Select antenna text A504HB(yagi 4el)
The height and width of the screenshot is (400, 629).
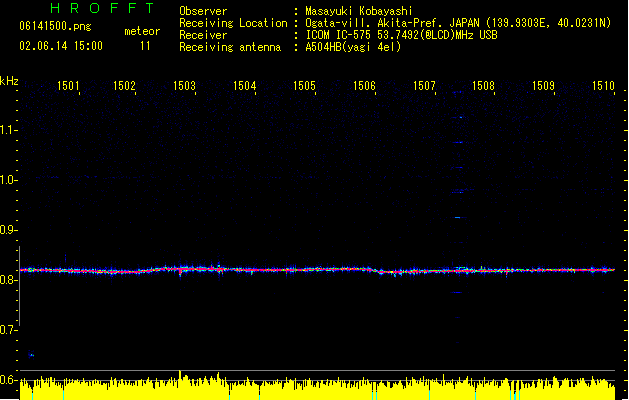tap(353, 47)
